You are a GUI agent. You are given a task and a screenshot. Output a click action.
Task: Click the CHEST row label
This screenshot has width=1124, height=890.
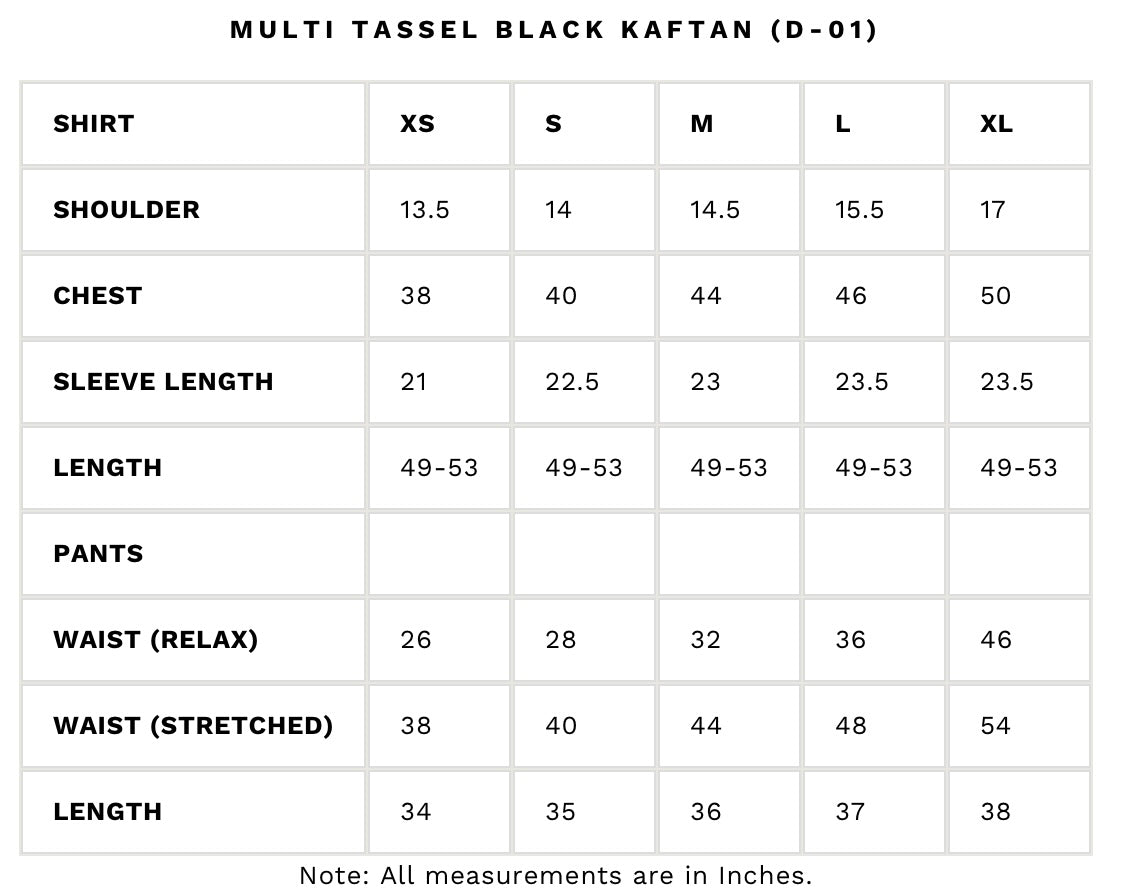98,296
